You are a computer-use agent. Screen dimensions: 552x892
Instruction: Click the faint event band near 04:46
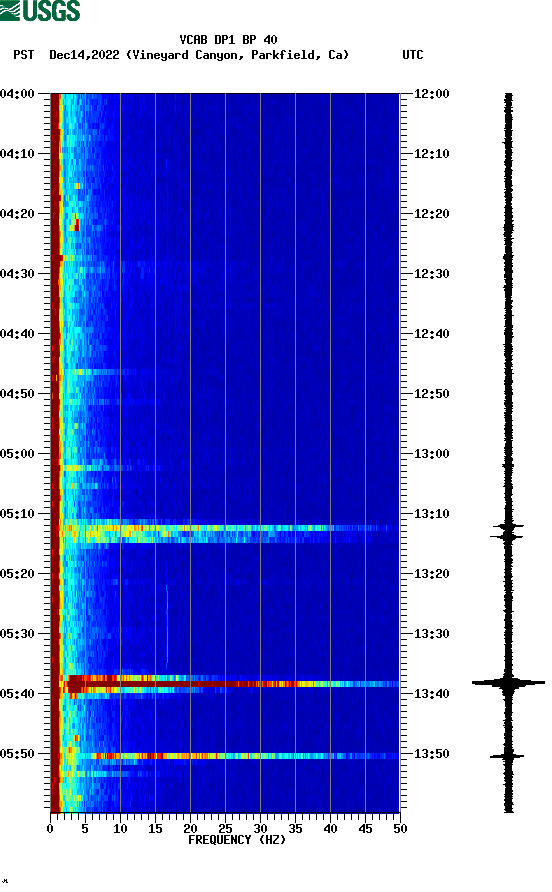coord(105,372)
